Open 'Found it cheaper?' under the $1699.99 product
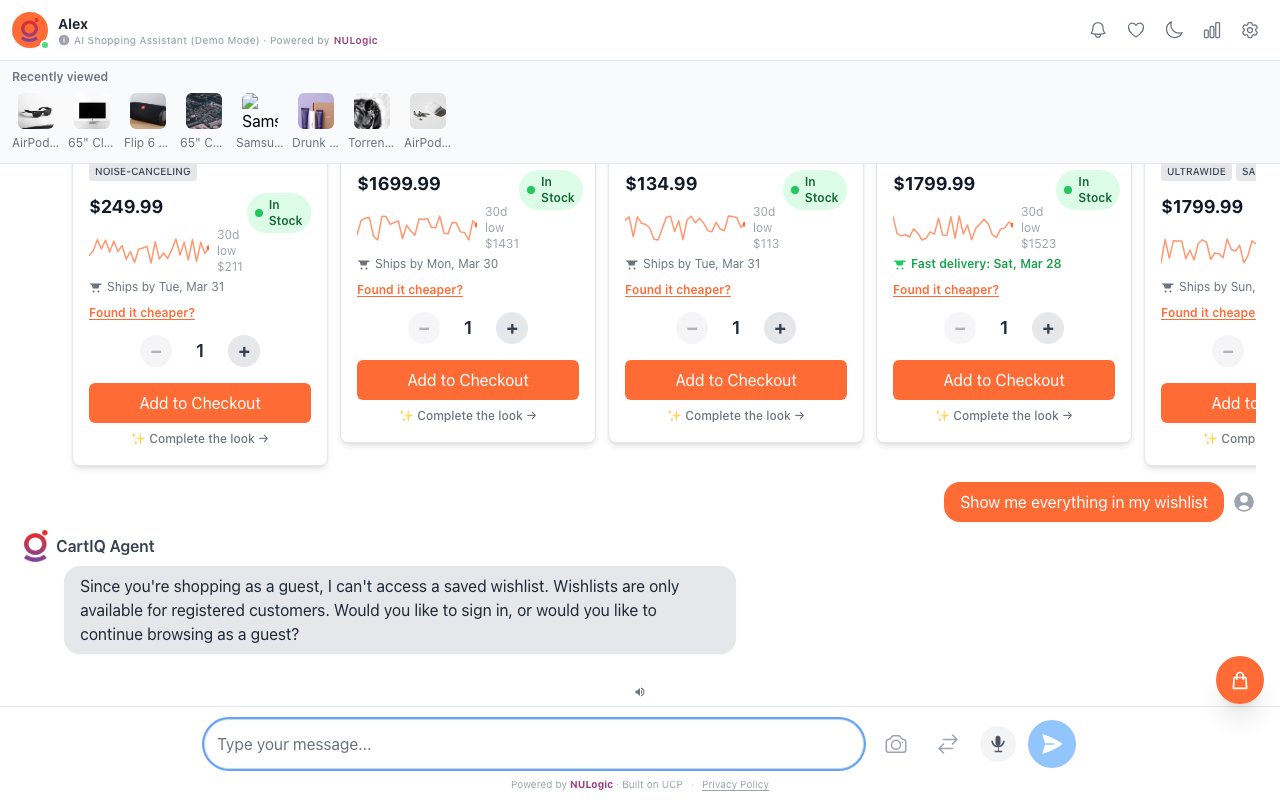 coord(410,290)
